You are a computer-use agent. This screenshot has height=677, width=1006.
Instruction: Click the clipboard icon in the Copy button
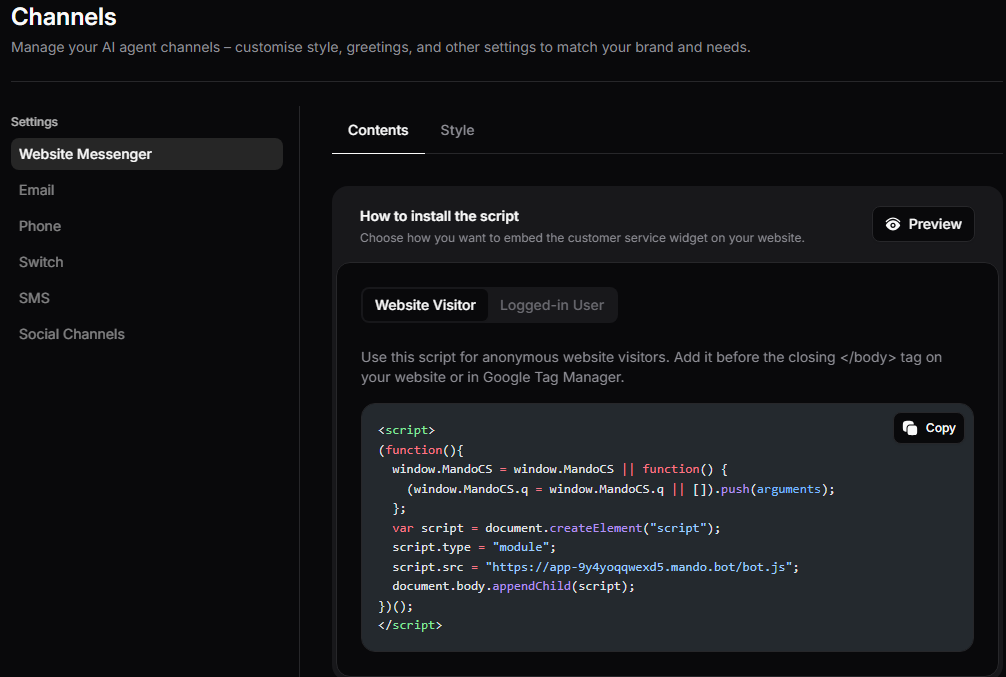tap(910, 428)
